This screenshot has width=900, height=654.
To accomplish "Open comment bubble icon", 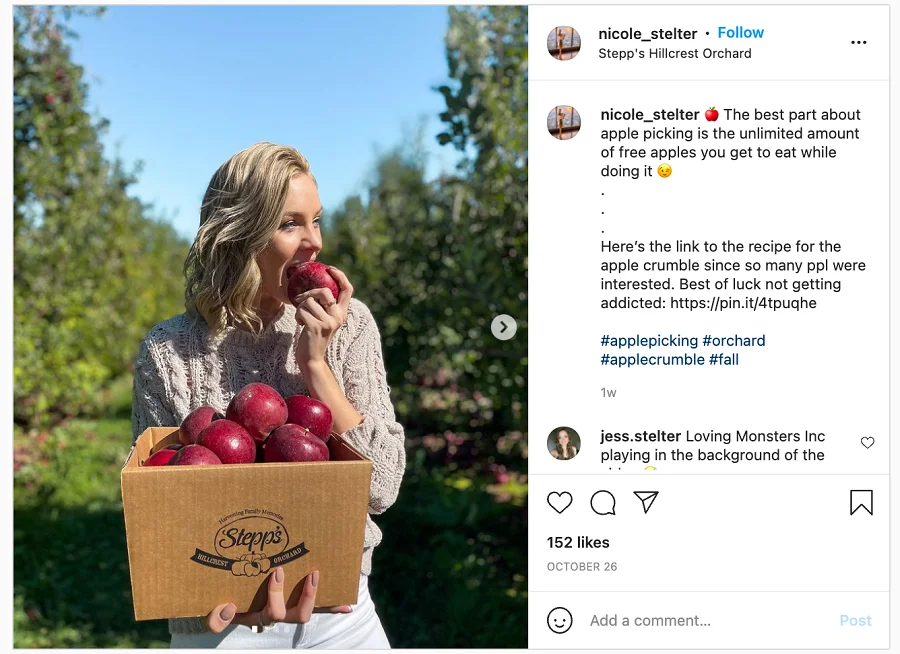I will click(603, 502).
